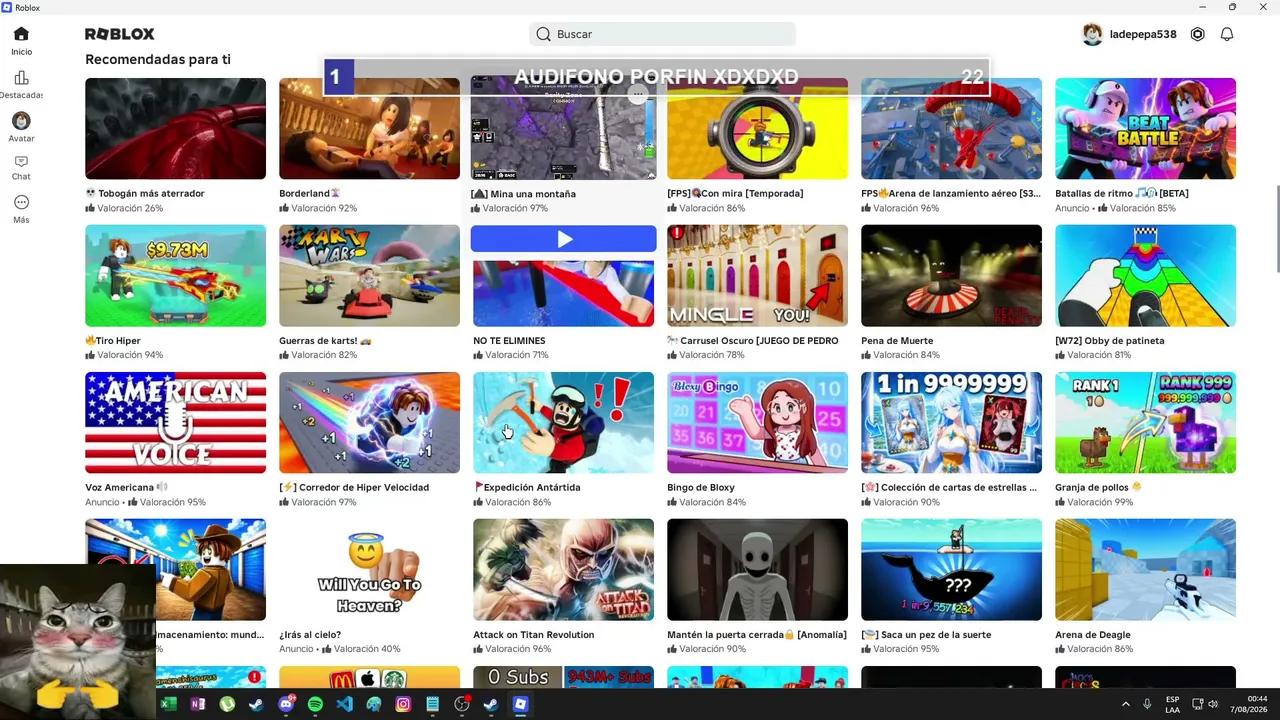
Task: Open Destacadas charts in the sidebar
Action: pos(21,84)
